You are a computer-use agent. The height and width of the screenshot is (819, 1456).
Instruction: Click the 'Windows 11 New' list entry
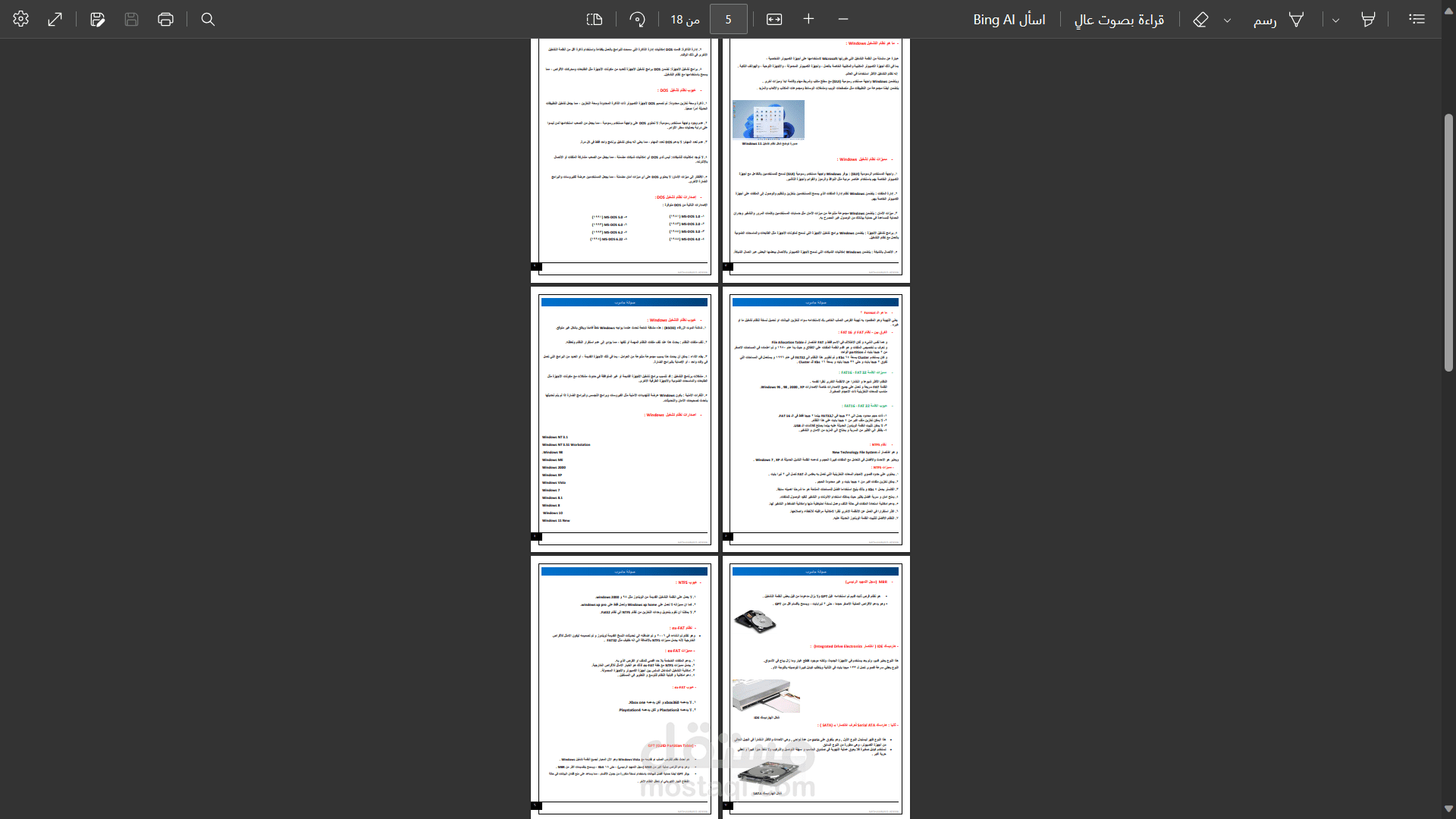click(x=556, y=521)
